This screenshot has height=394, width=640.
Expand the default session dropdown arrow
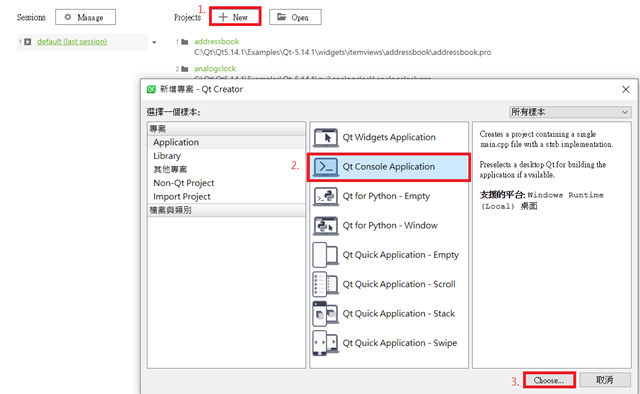point(154,42)
